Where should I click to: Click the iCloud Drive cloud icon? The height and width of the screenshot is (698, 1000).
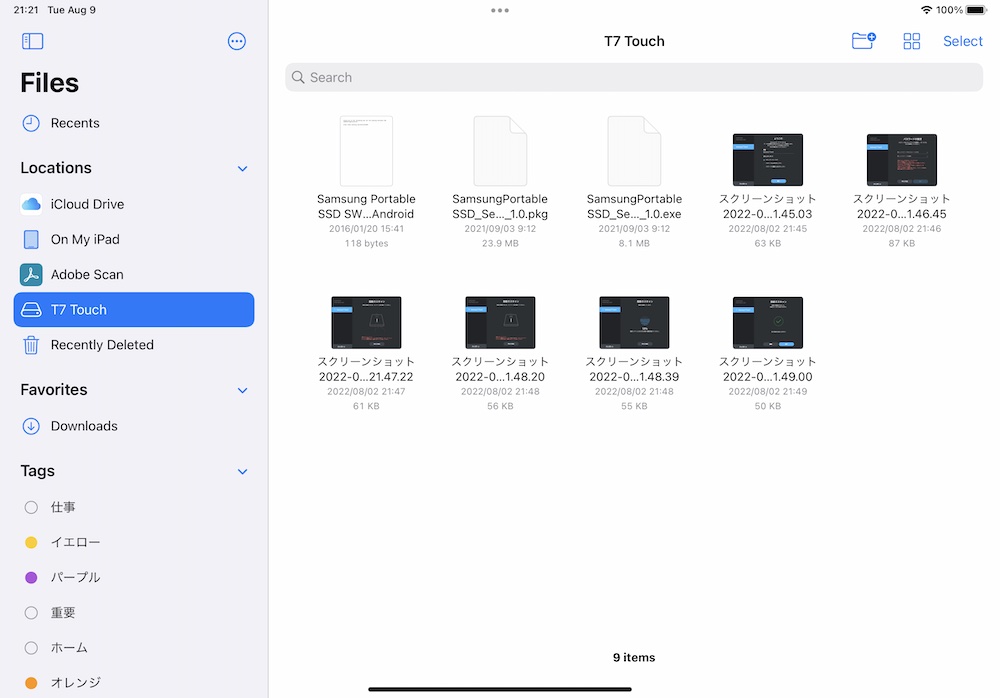(31, 204)
